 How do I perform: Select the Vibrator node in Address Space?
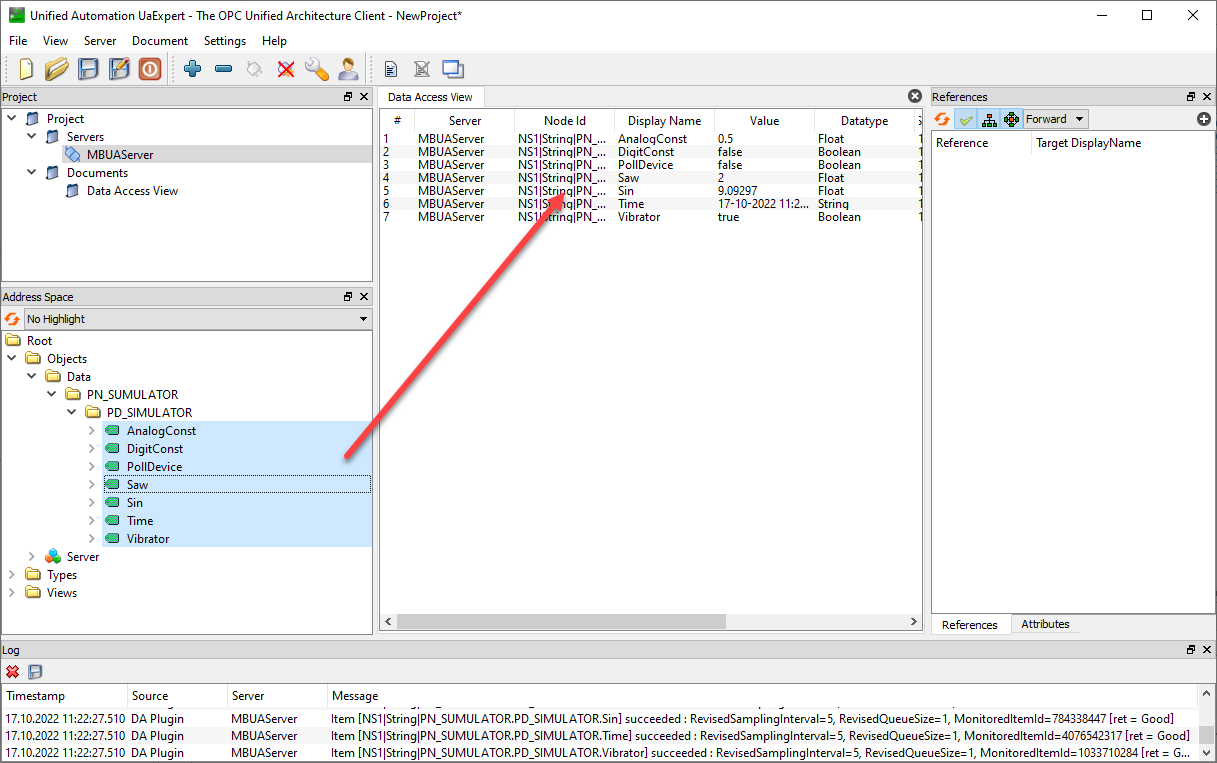tap(148, 539)
